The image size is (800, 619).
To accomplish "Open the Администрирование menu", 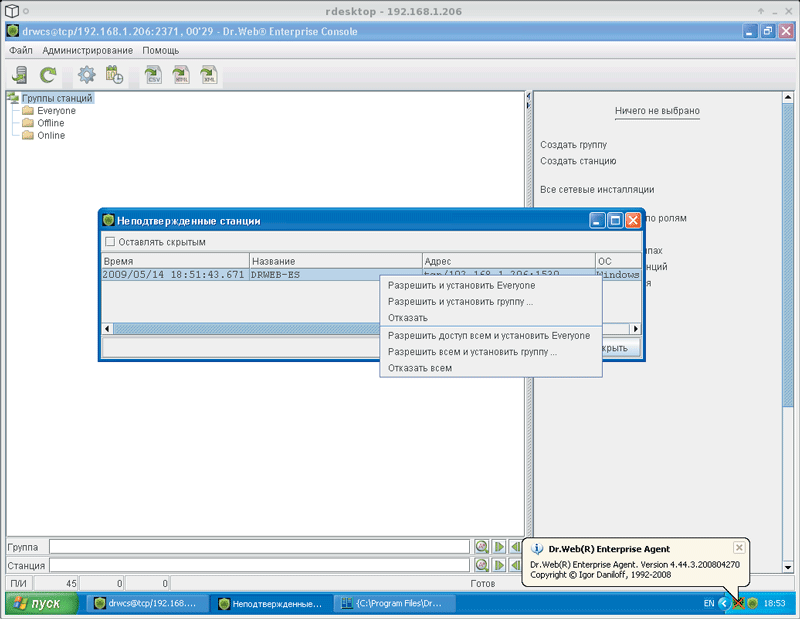I will coord(87,51).
